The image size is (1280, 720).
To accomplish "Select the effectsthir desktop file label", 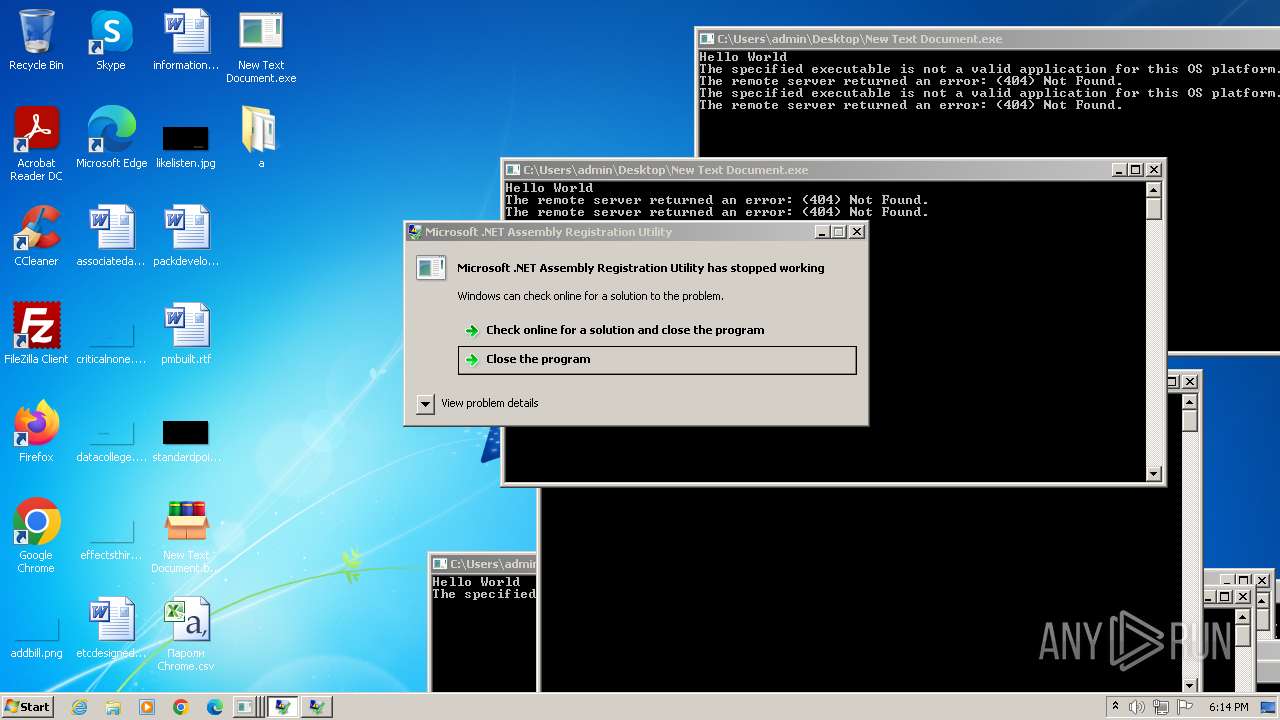I will pyautogui.click(x=111, y=555).
